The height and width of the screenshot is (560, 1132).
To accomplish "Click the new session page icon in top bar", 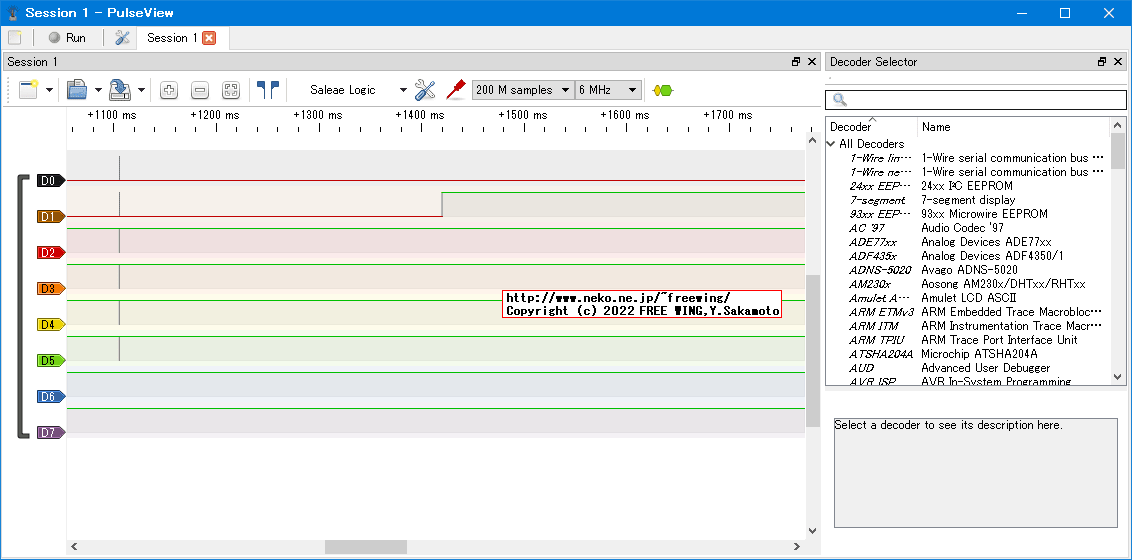I will point(15,38).
